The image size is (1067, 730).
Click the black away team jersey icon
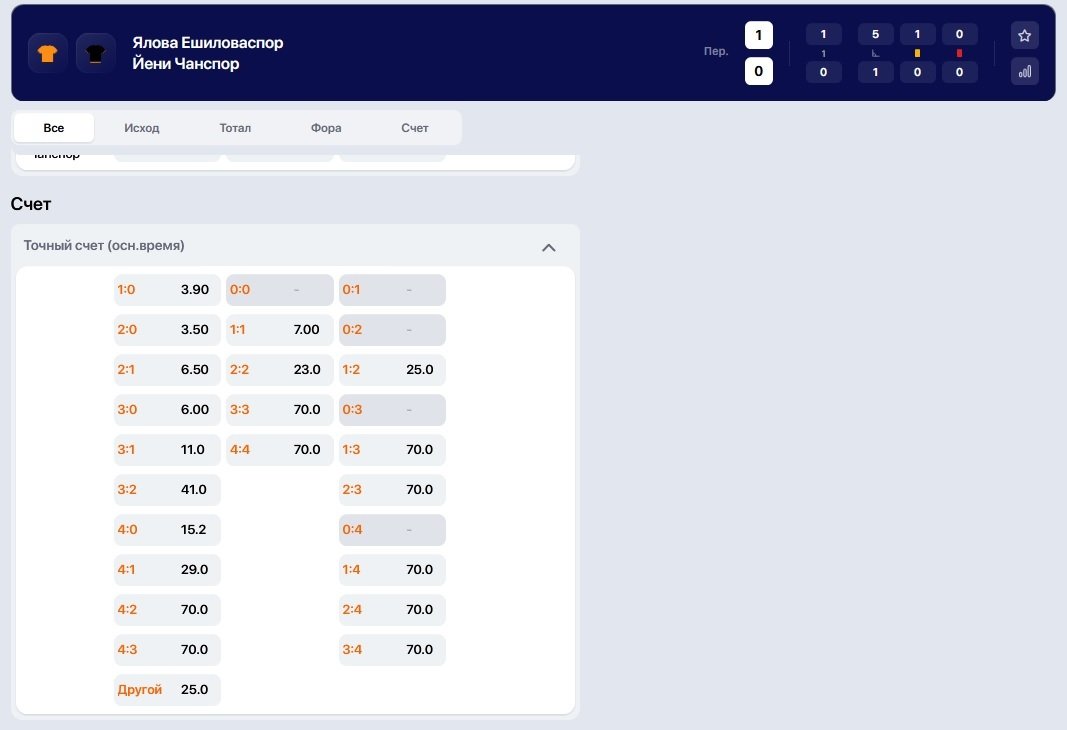[x=96, y=53]
